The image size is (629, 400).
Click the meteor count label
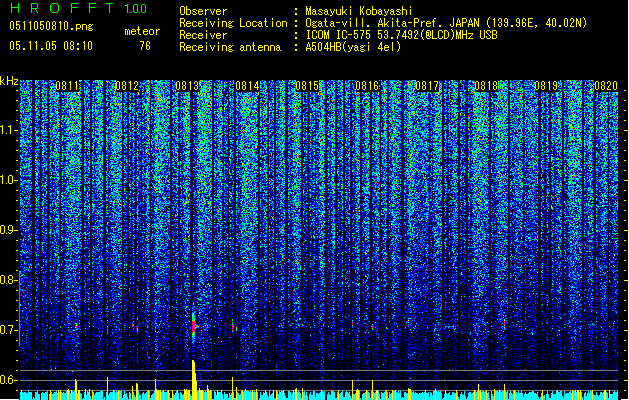[142, 31]
